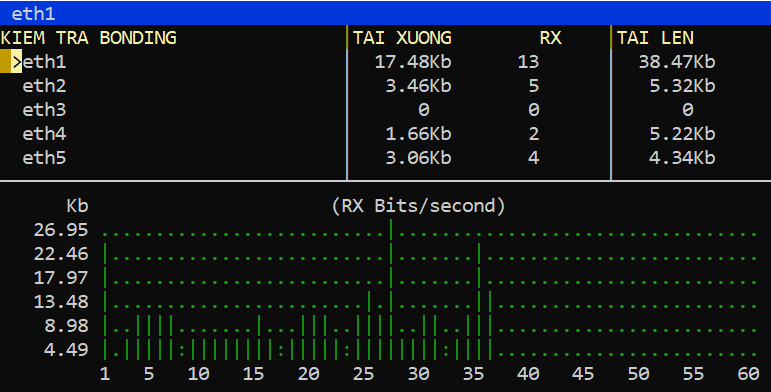
Task: Click the (RX Bits/second) graph title
Action: click(x=418, y=206)
